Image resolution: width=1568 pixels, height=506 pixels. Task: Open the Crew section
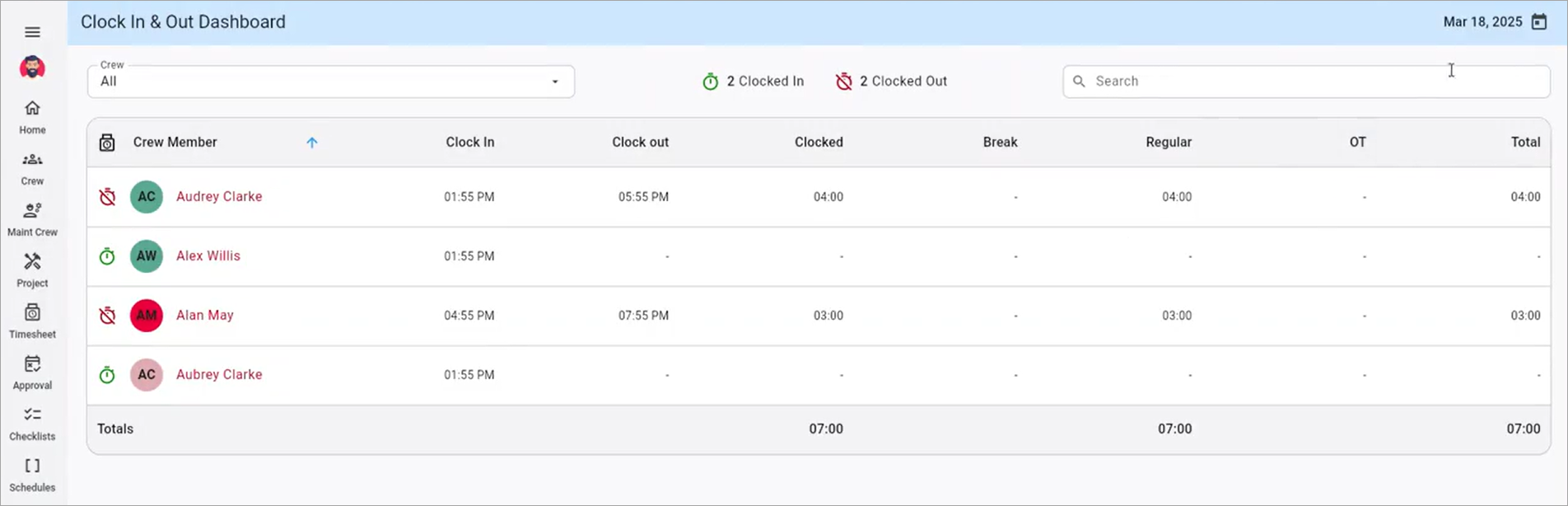pyautogui.click(x=32, y=168)
